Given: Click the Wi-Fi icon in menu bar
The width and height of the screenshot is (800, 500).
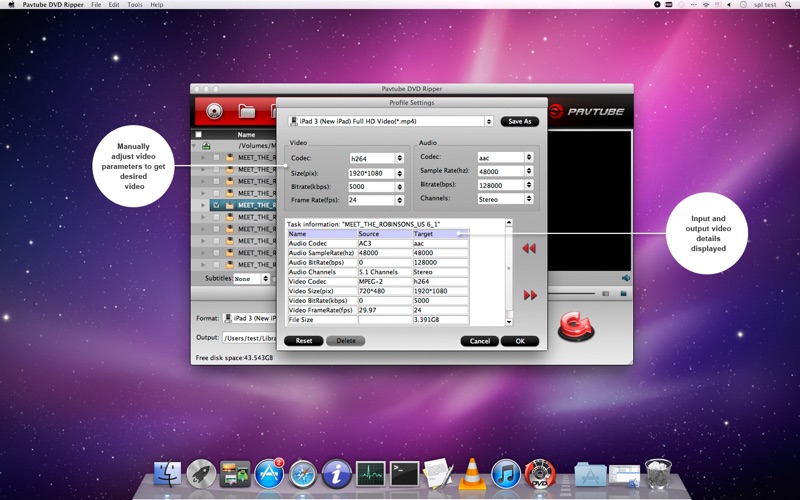Looking at the screenshot, I should tap(706, 5).
